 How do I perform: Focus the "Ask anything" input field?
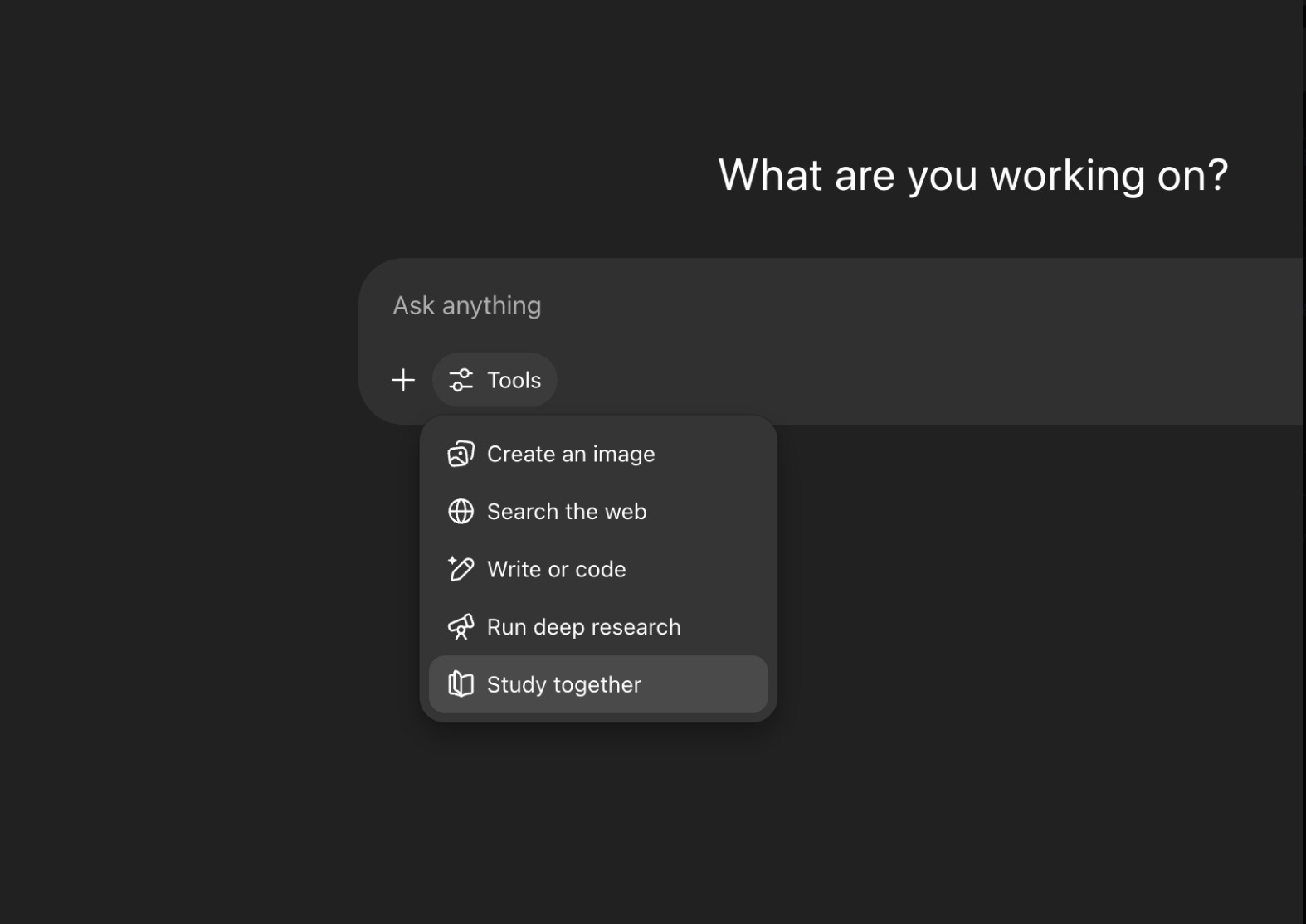coord(830,305)
